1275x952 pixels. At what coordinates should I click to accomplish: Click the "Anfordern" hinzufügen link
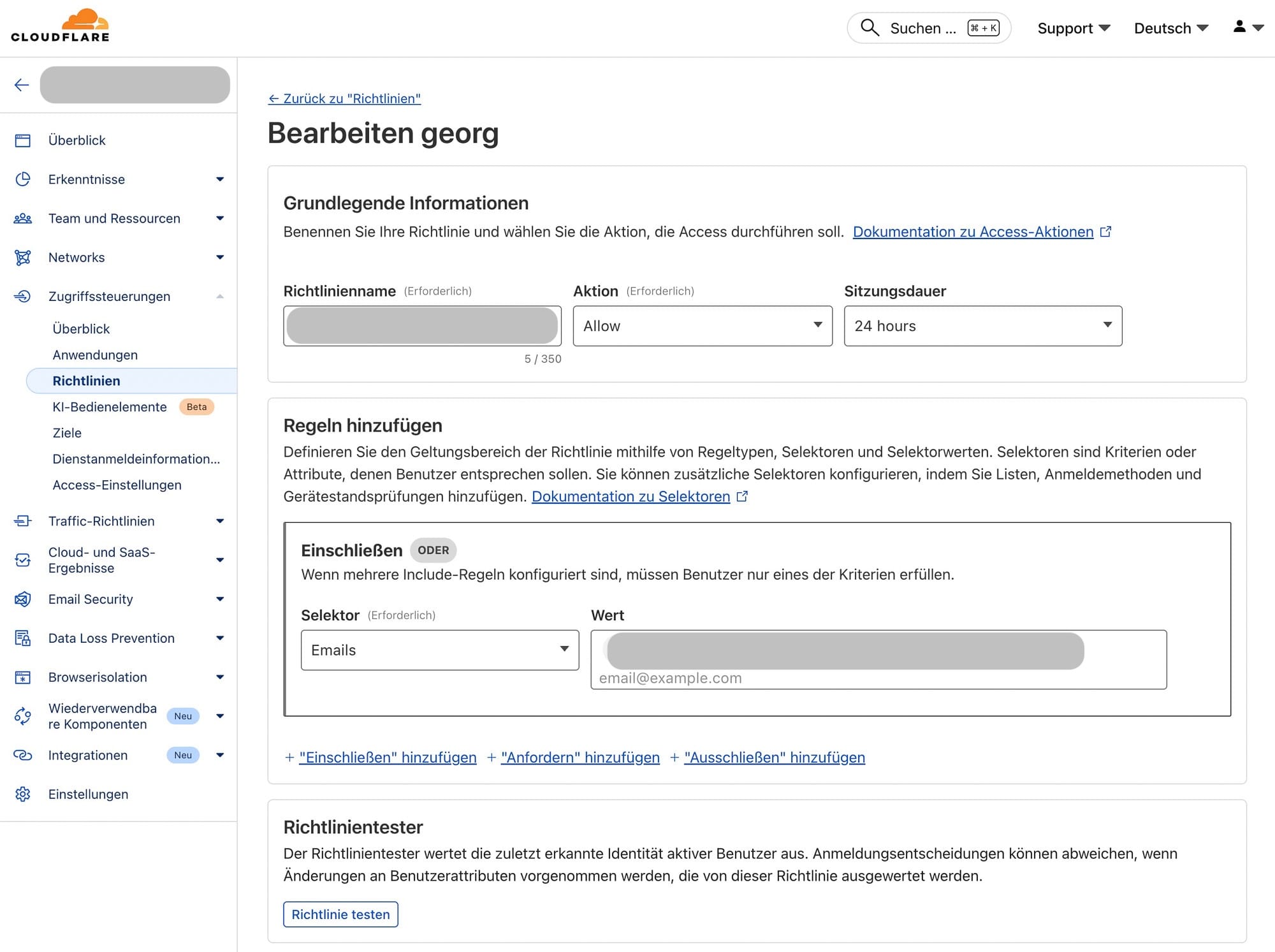579,758
